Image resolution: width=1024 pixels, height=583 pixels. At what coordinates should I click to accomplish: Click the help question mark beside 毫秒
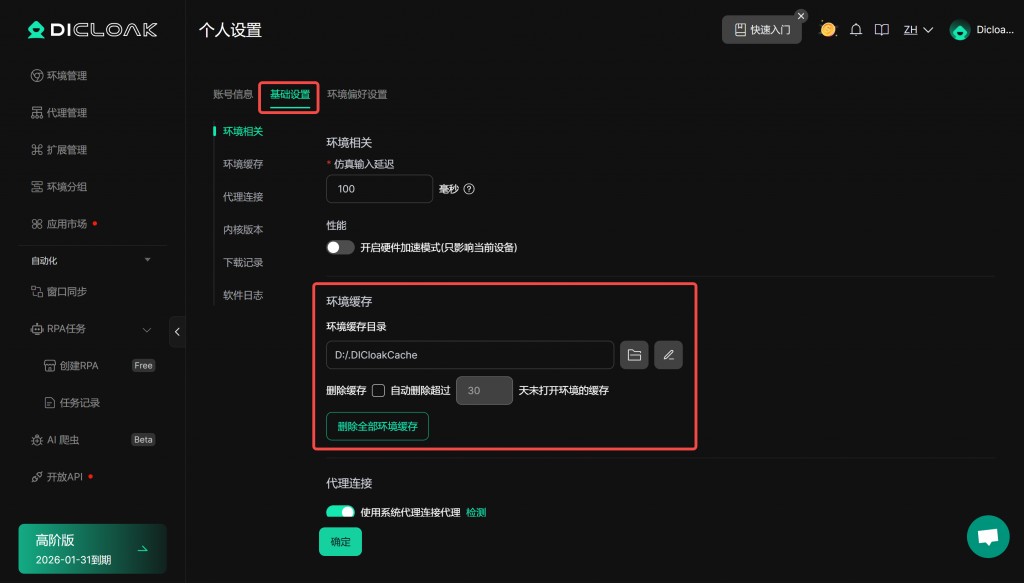(469, 189)
